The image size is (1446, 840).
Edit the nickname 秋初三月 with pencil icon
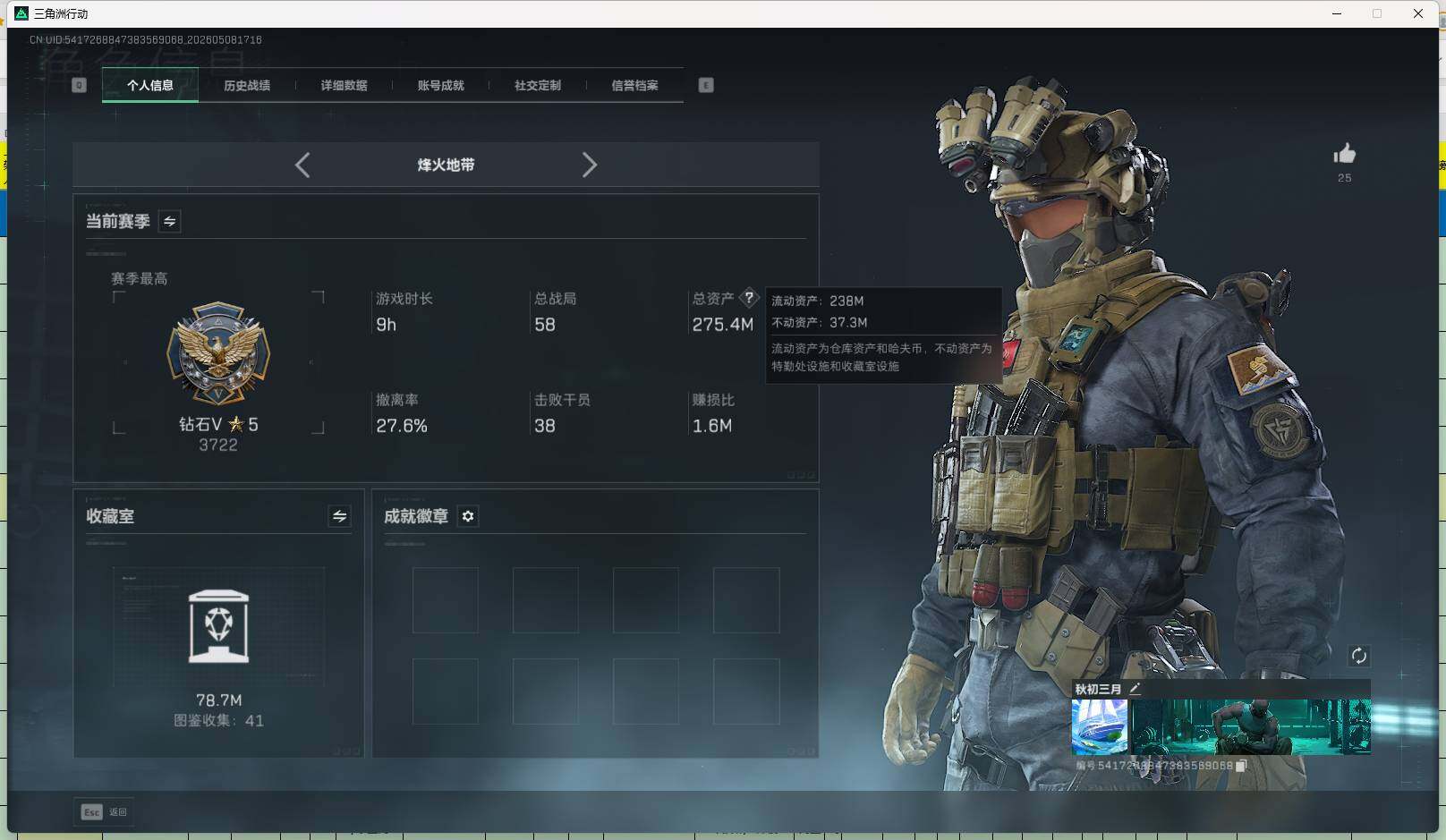1135,689
